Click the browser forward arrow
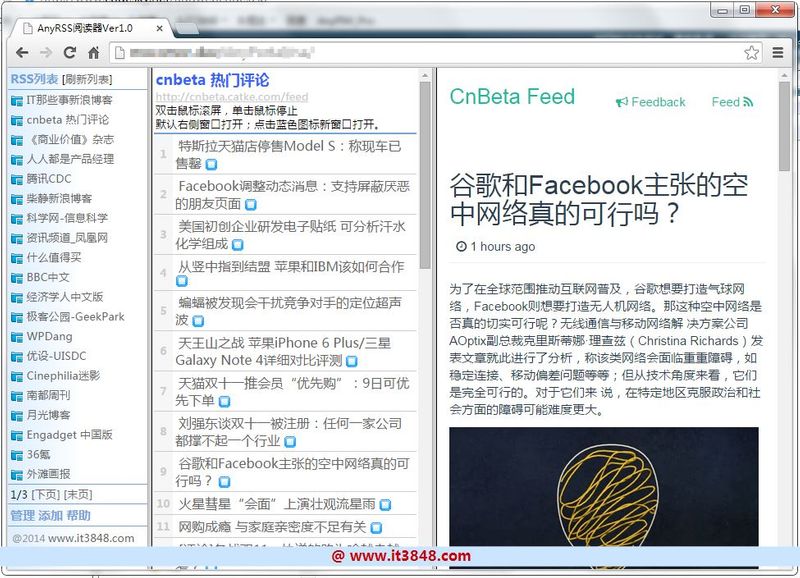The image size is (800, 578). (x=46, y=53)
